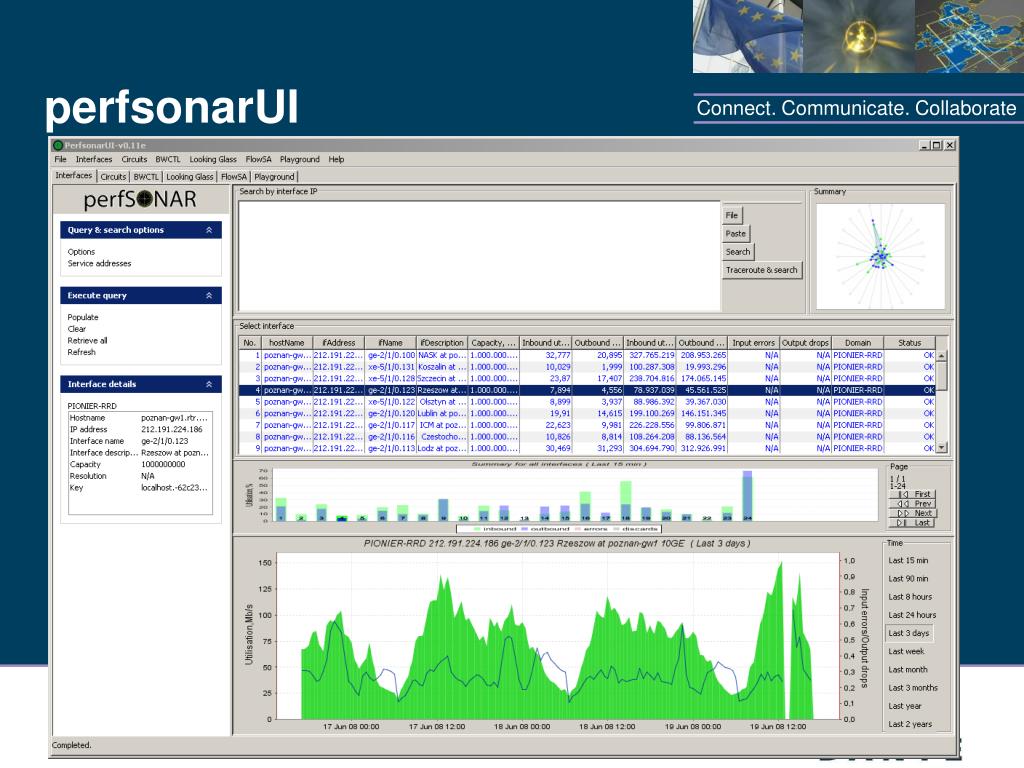The height and width of the screenshot is (768, 1024).
Task: Click the Search button
Action: coord(738,252)
